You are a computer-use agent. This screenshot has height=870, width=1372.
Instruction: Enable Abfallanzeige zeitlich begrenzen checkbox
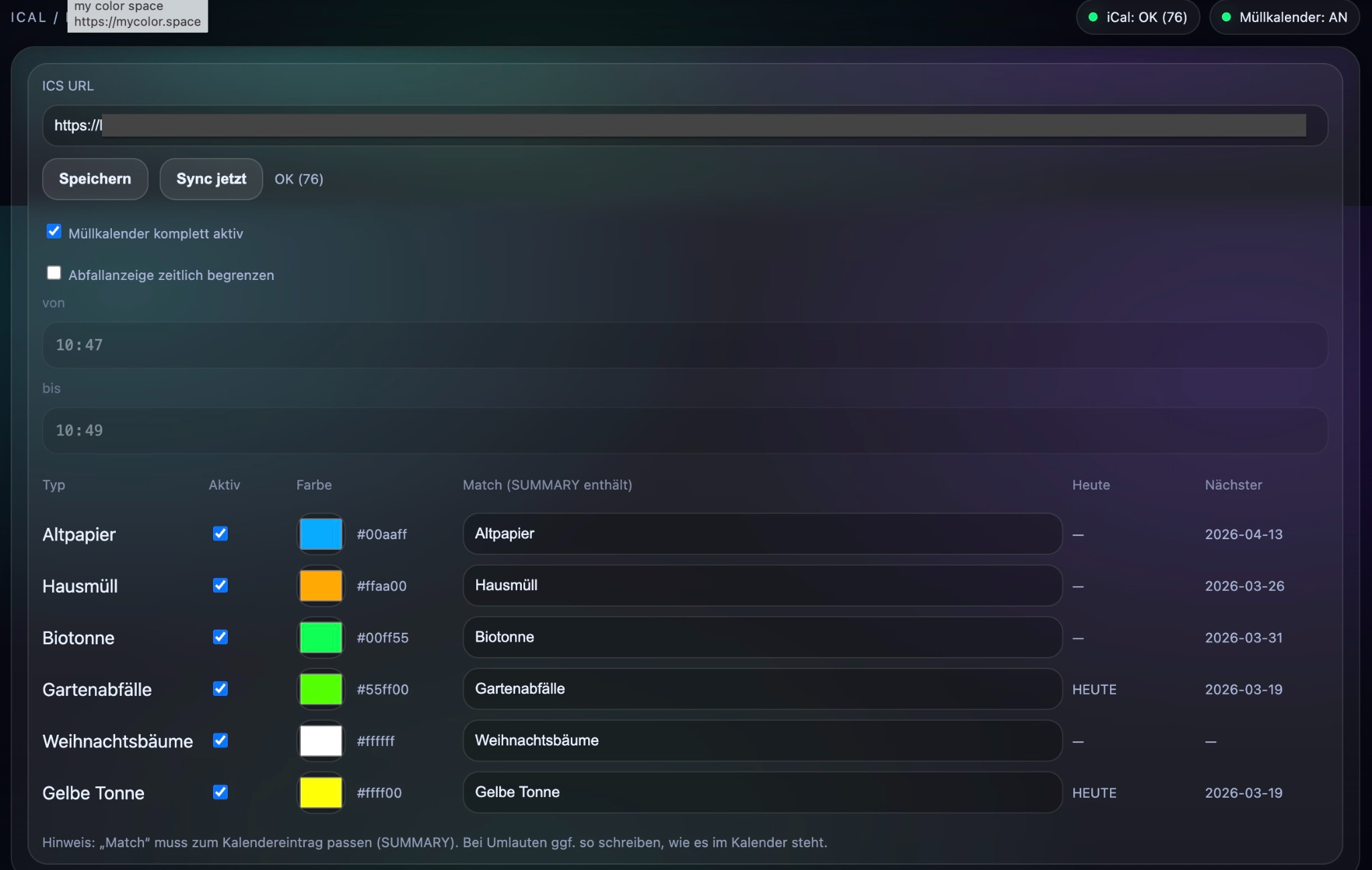click(x=54, y=273)
